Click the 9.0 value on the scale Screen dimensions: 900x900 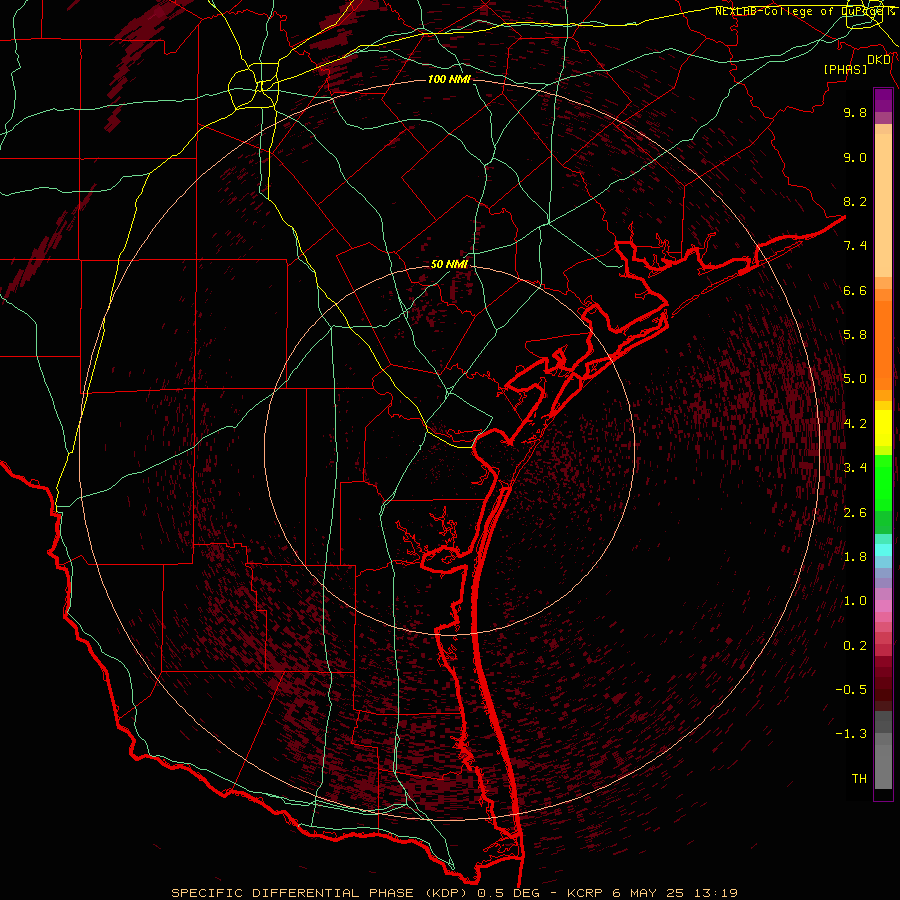click(855, 157)
